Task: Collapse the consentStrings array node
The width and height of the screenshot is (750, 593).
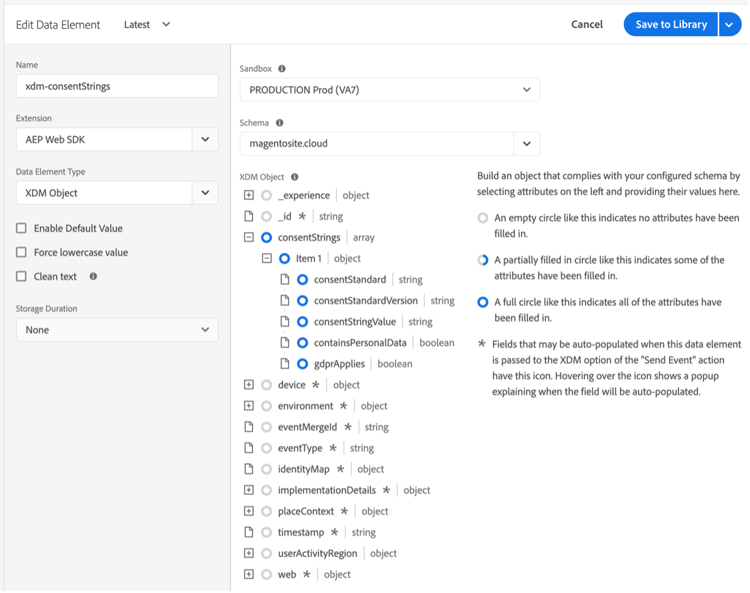Action: point(249,238)
